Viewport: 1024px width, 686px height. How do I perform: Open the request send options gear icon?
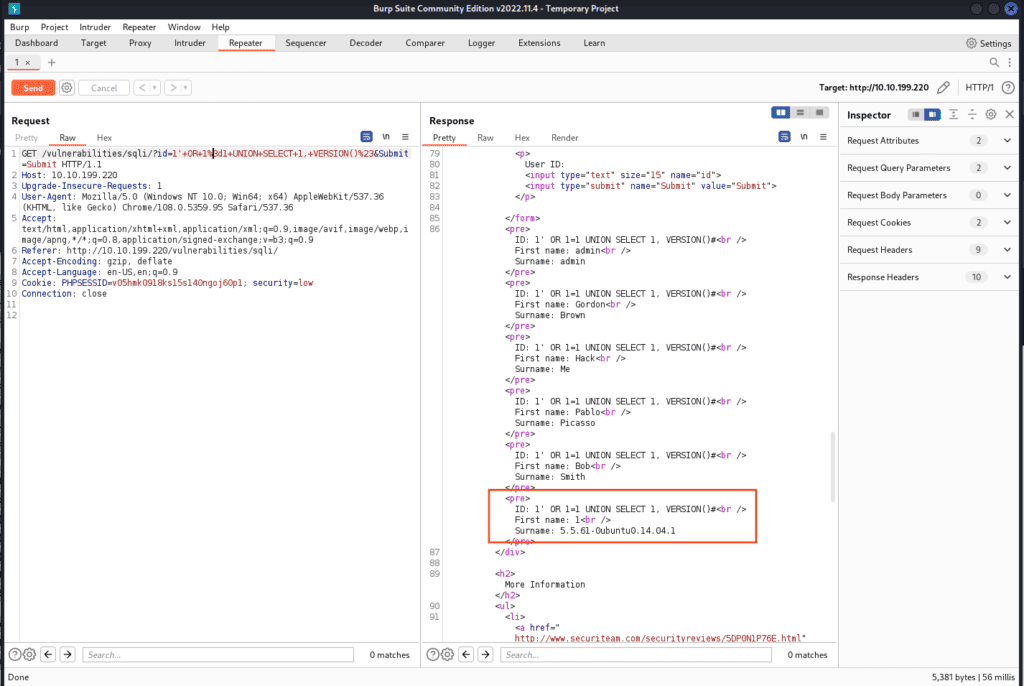tap(67, 88)
